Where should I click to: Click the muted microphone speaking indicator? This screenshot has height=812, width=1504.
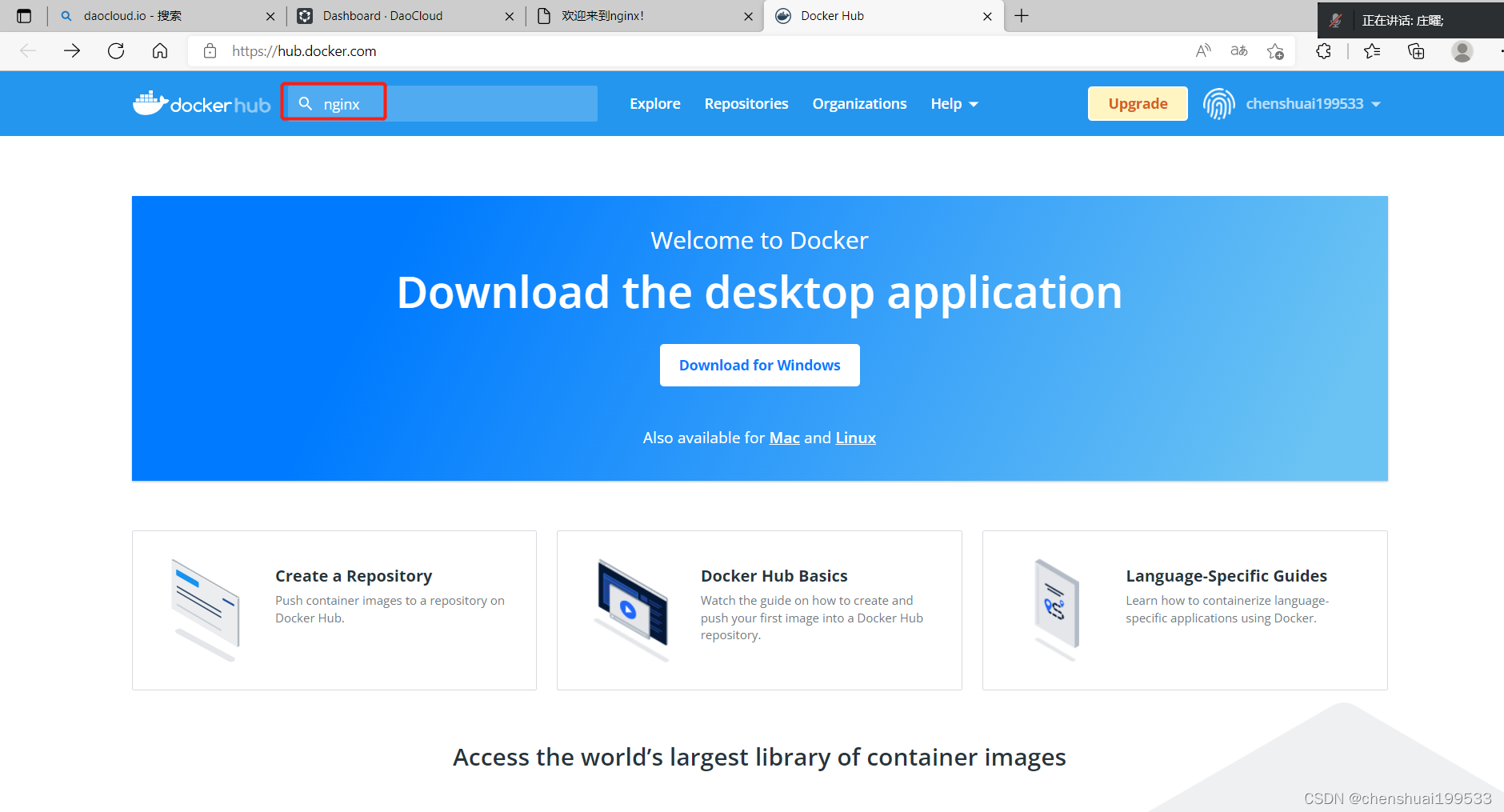pos(1336,21)
